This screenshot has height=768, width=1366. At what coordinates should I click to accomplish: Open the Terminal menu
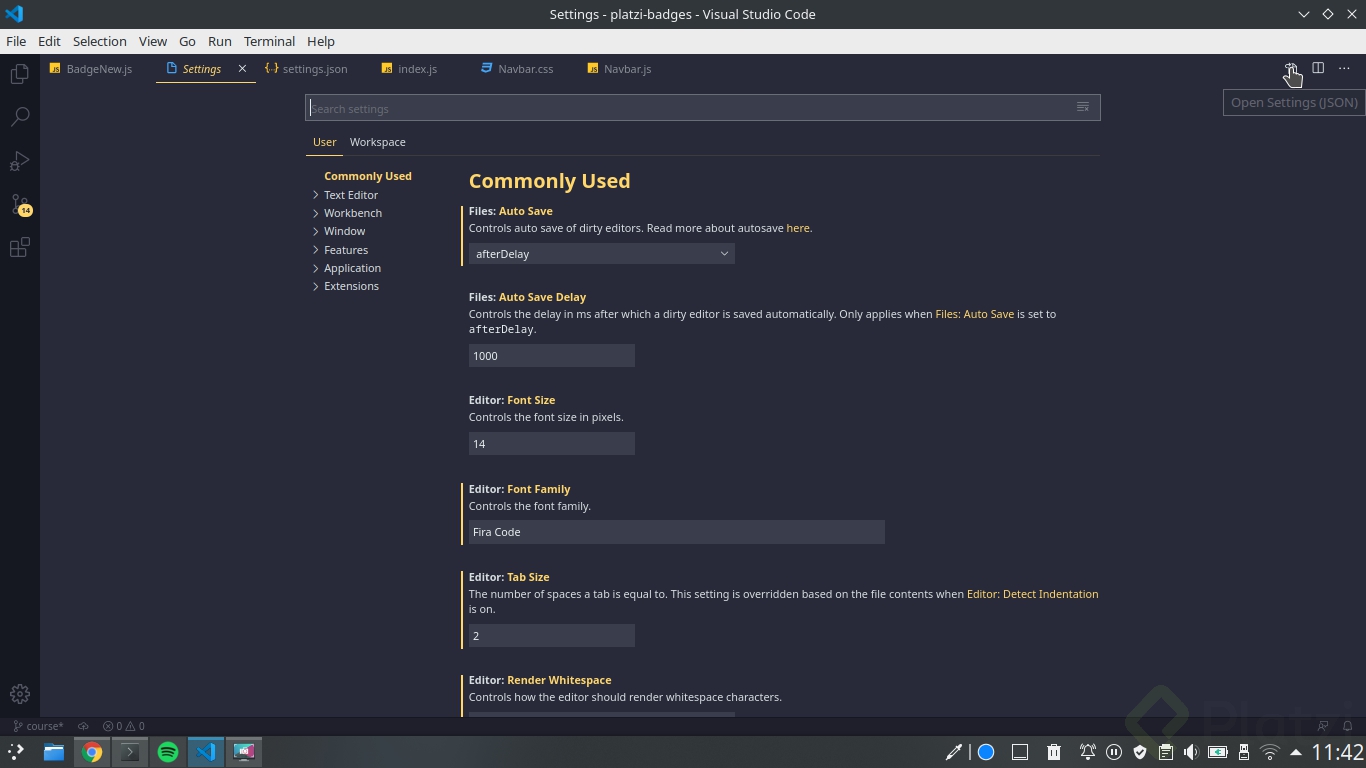point(270,41)
